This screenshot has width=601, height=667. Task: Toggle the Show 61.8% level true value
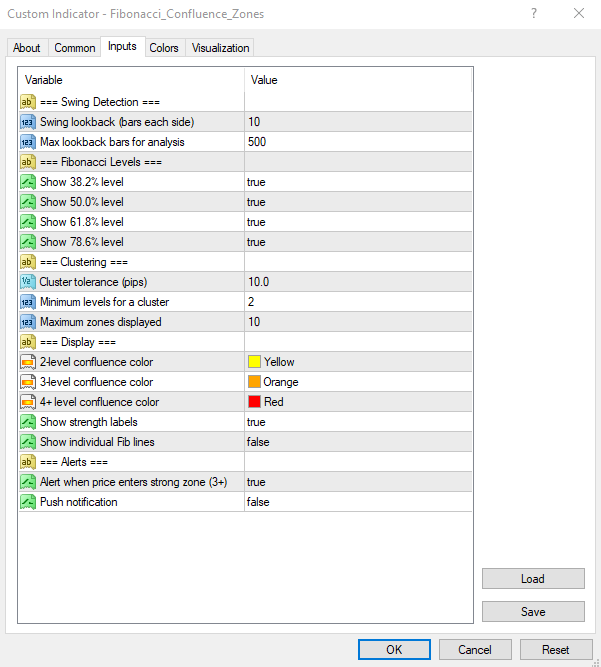tap(358, 222)
